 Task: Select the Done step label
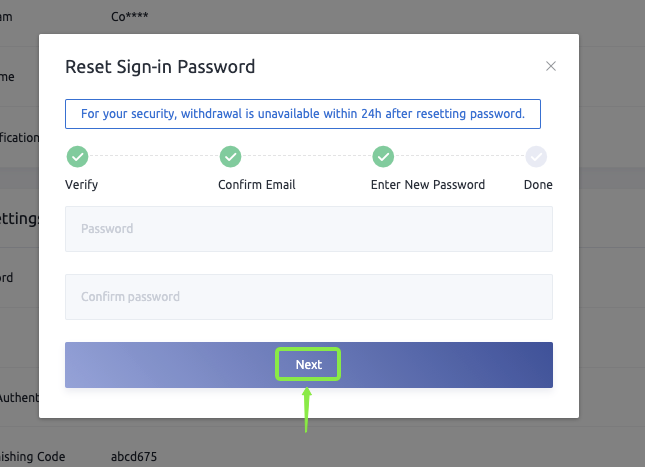point(538,185)
